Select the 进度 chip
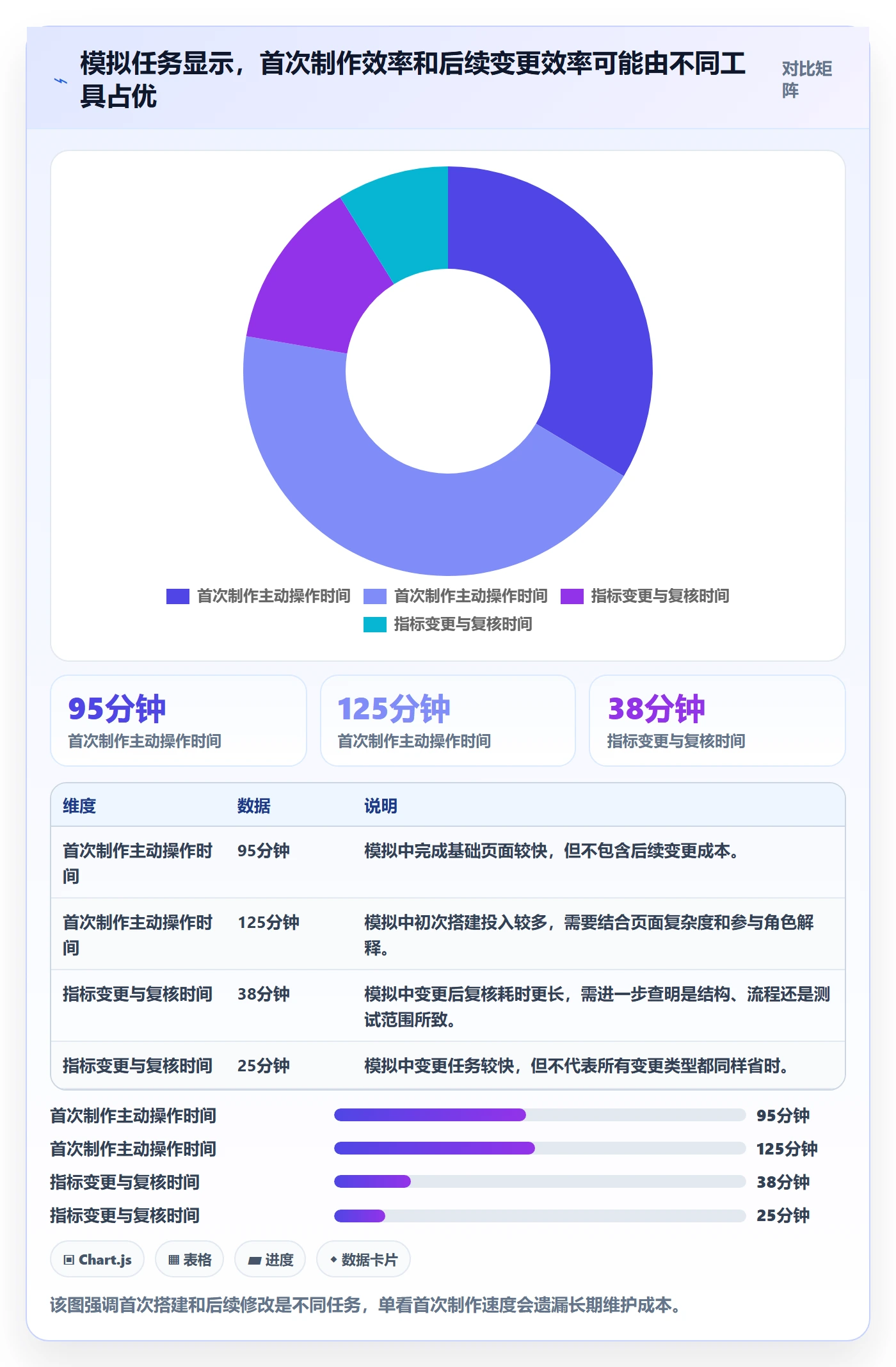Screen dimensions: 896x1367 coord(270,1259)
